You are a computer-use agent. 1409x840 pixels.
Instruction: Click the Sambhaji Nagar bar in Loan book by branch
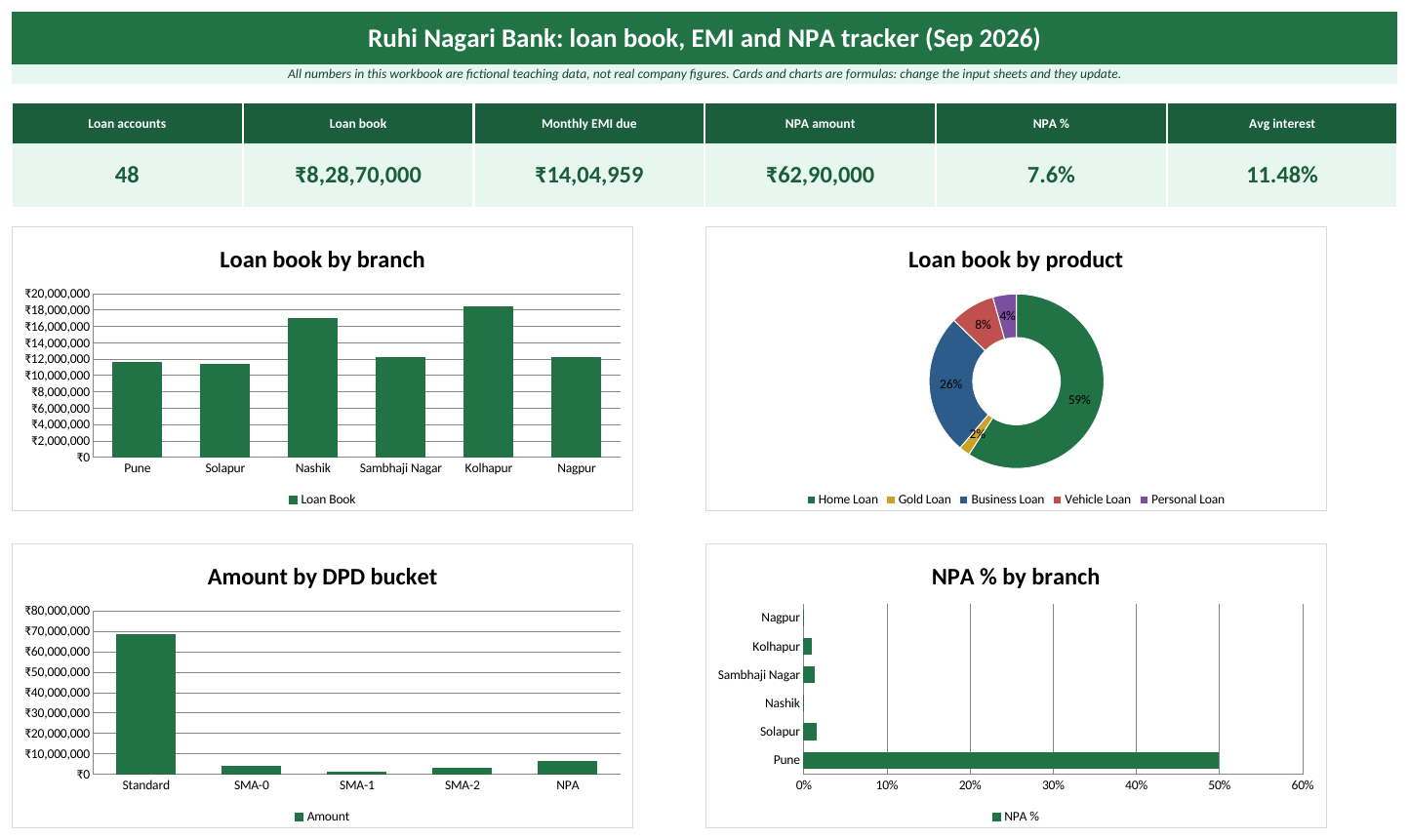click(x=400, y=407)
